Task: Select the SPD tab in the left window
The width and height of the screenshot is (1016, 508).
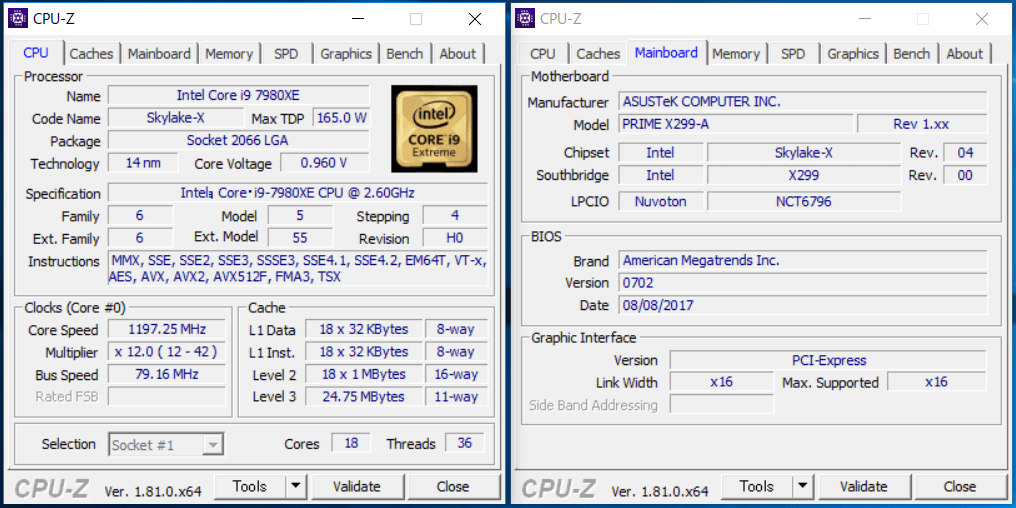Action: (x=286, y=54)
